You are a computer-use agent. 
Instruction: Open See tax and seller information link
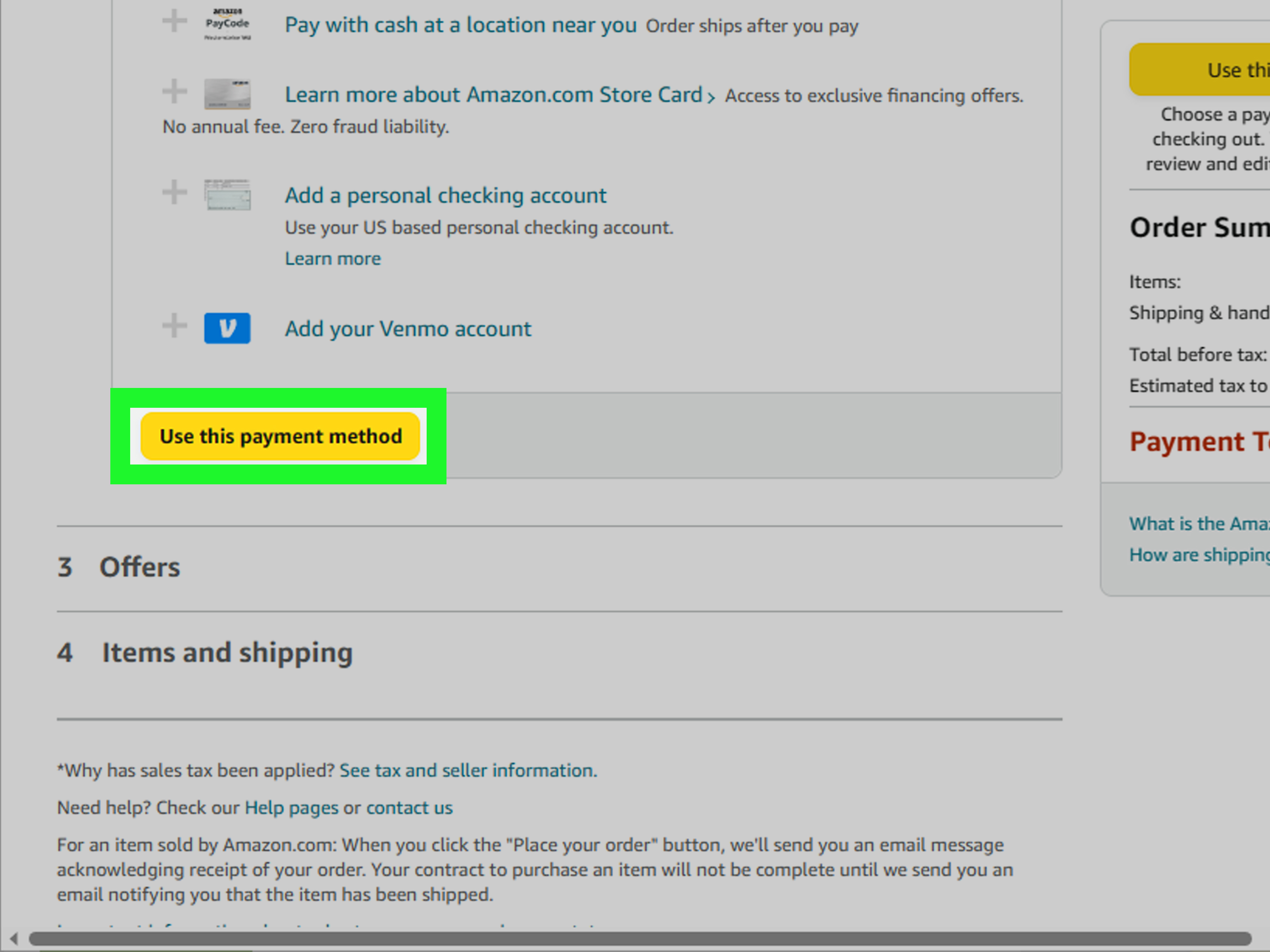click(468, 770)
